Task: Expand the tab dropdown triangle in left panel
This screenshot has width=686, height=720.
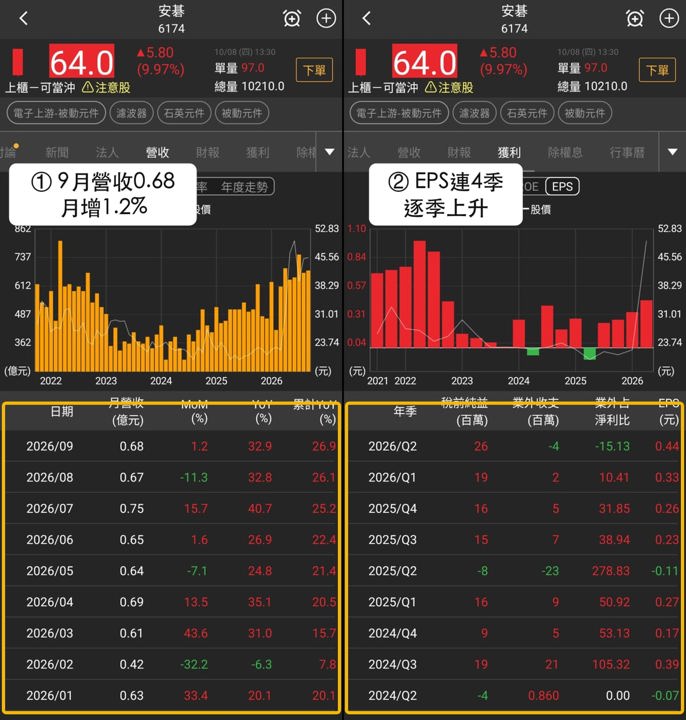Action: 330,152
